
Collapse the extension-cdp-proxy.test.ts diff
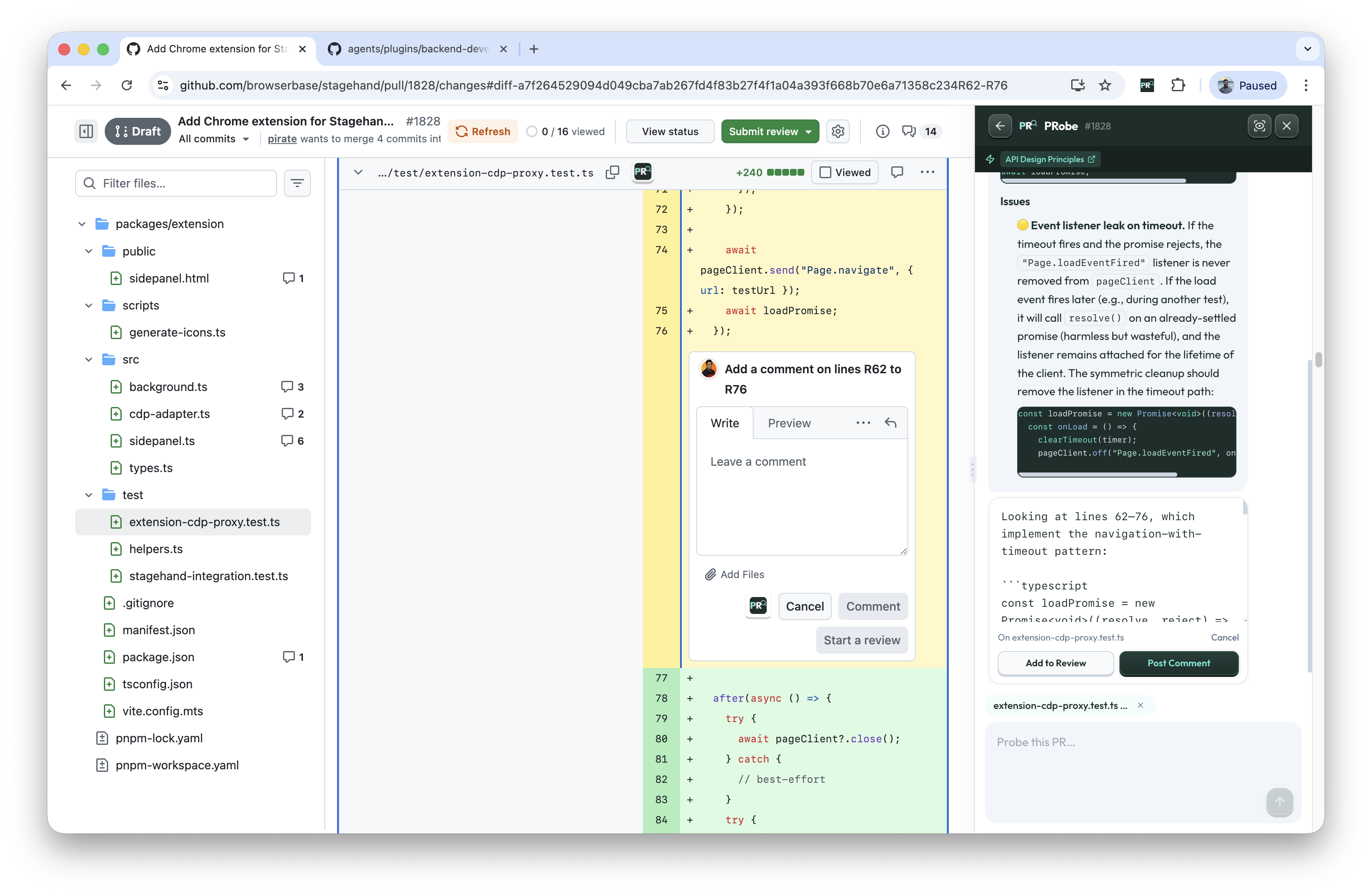[358, 172]
